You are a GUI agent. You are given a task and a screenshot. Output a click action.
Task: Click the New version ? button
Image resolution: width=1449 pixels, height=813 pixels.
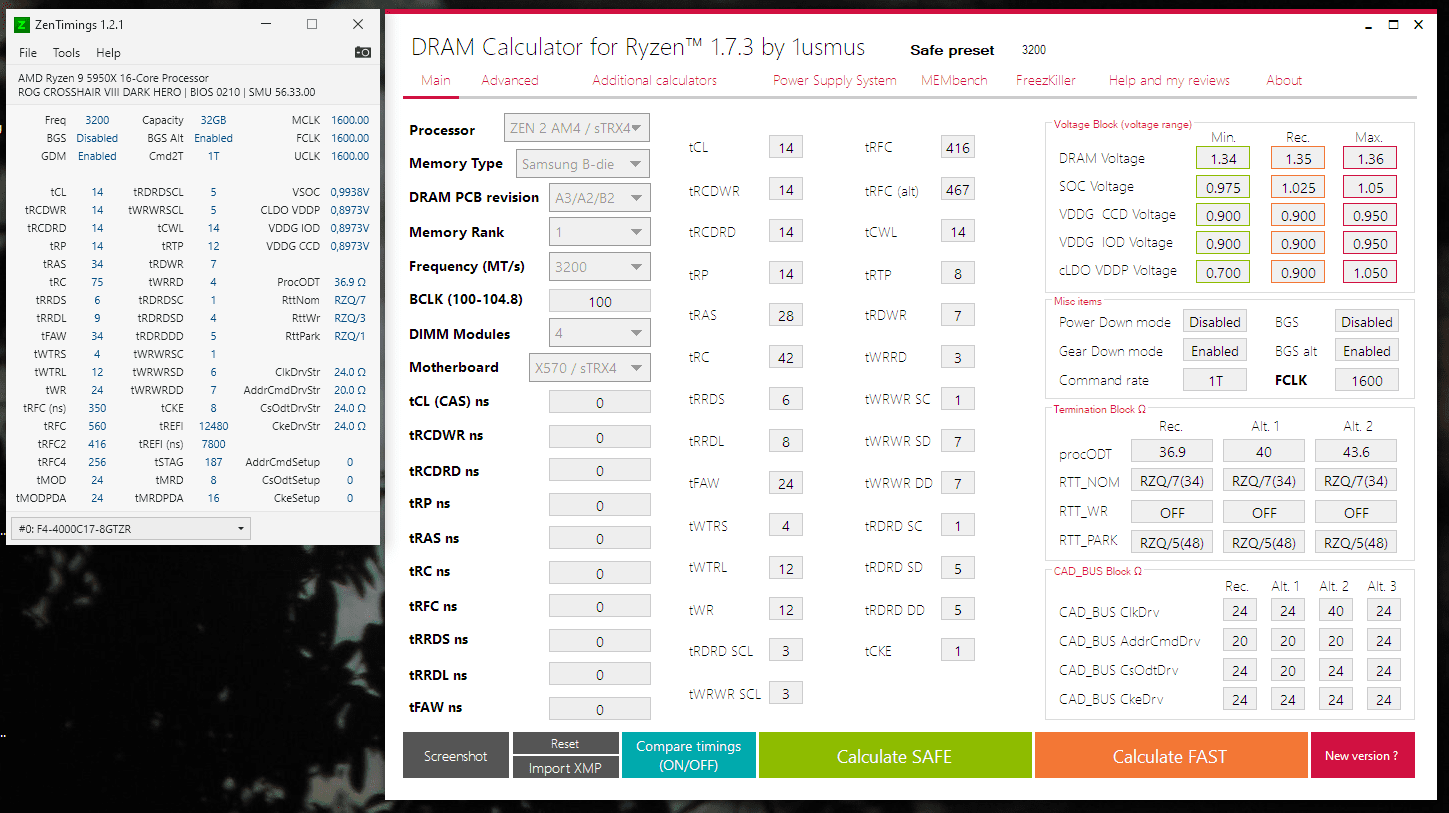(x=1362, y=755)
